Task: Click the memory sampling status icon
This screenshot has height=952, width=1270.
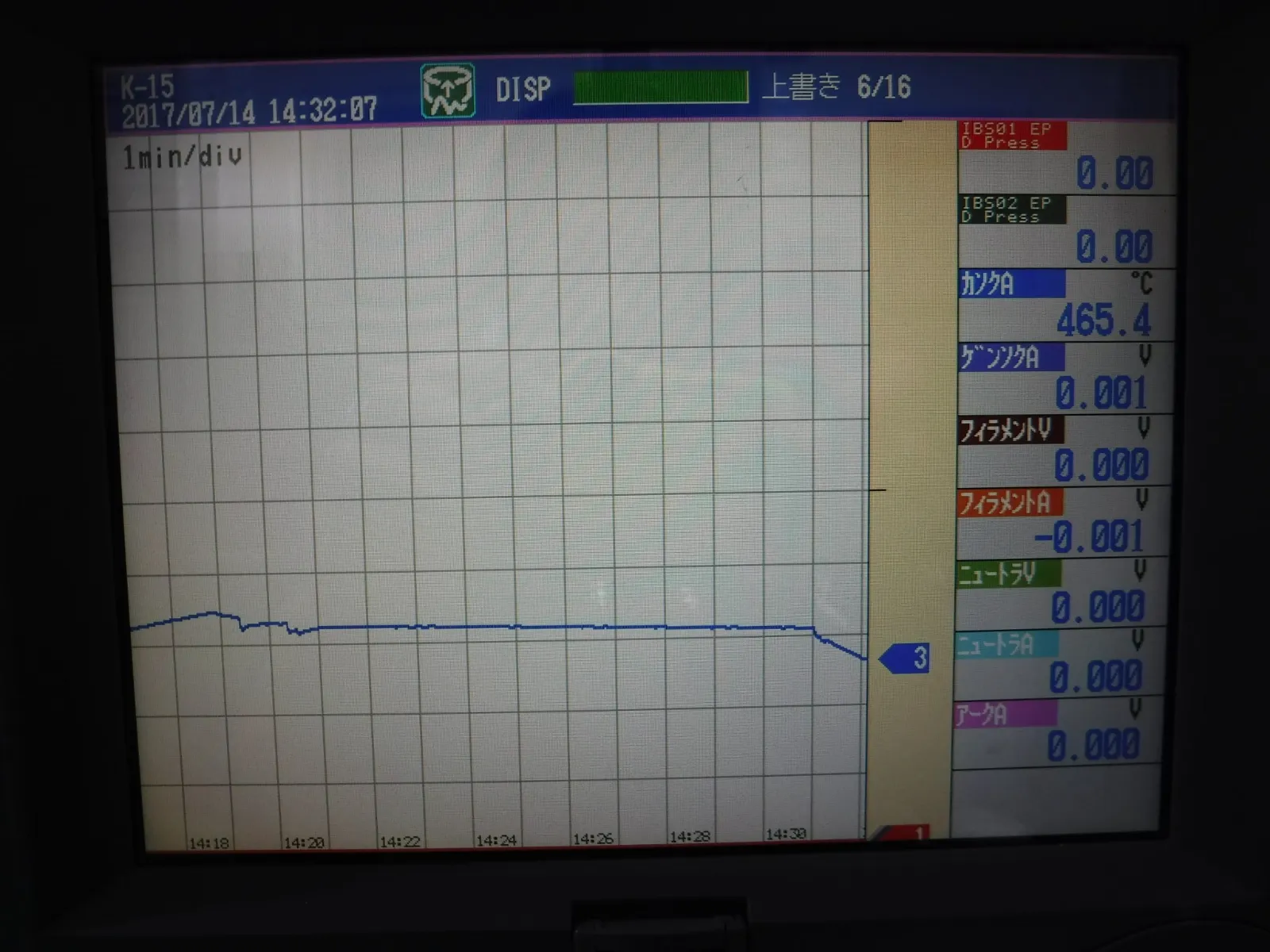Action: pos(448,90)
